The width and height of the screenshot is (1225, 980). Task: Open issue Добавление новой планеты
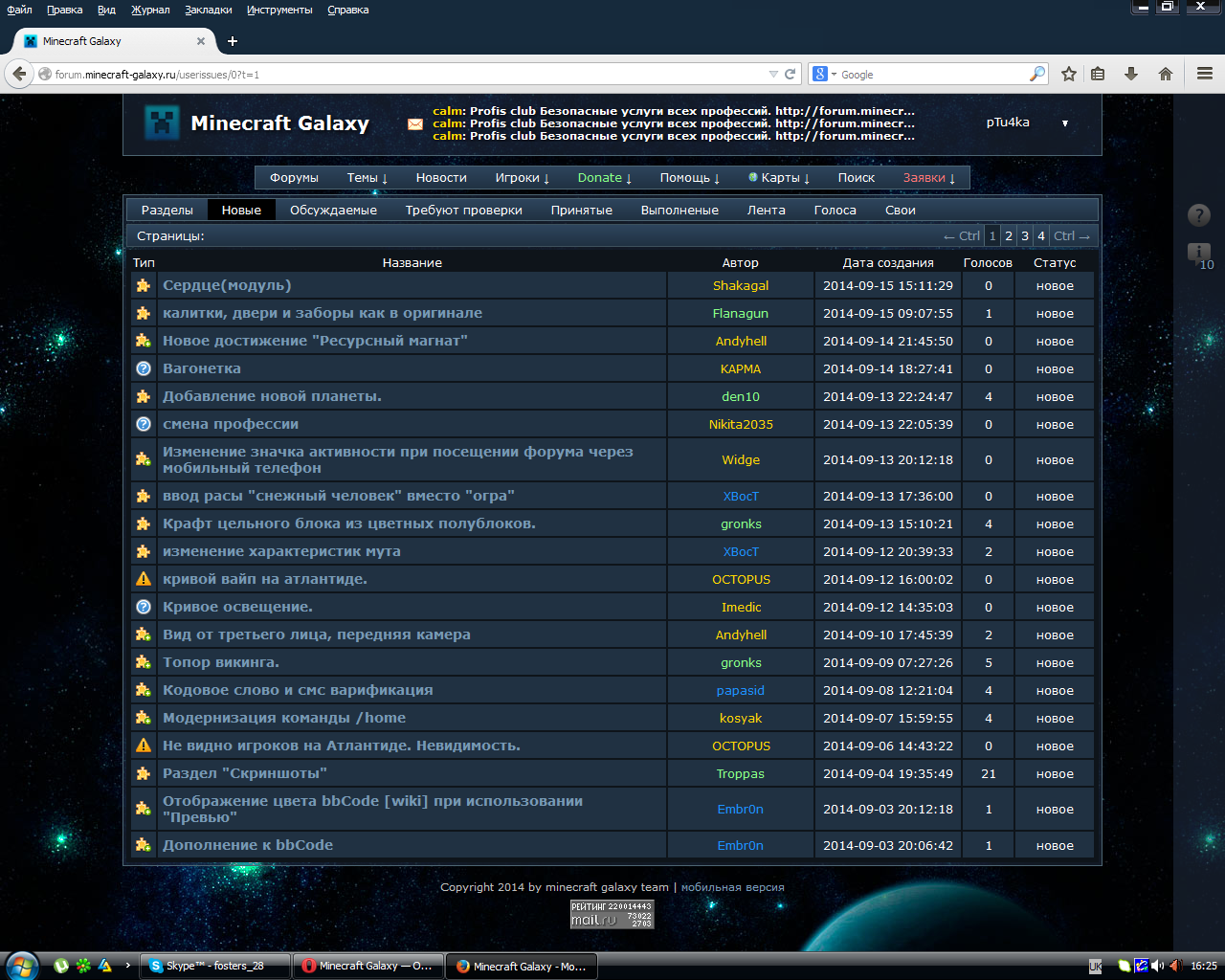pos(272,396)
